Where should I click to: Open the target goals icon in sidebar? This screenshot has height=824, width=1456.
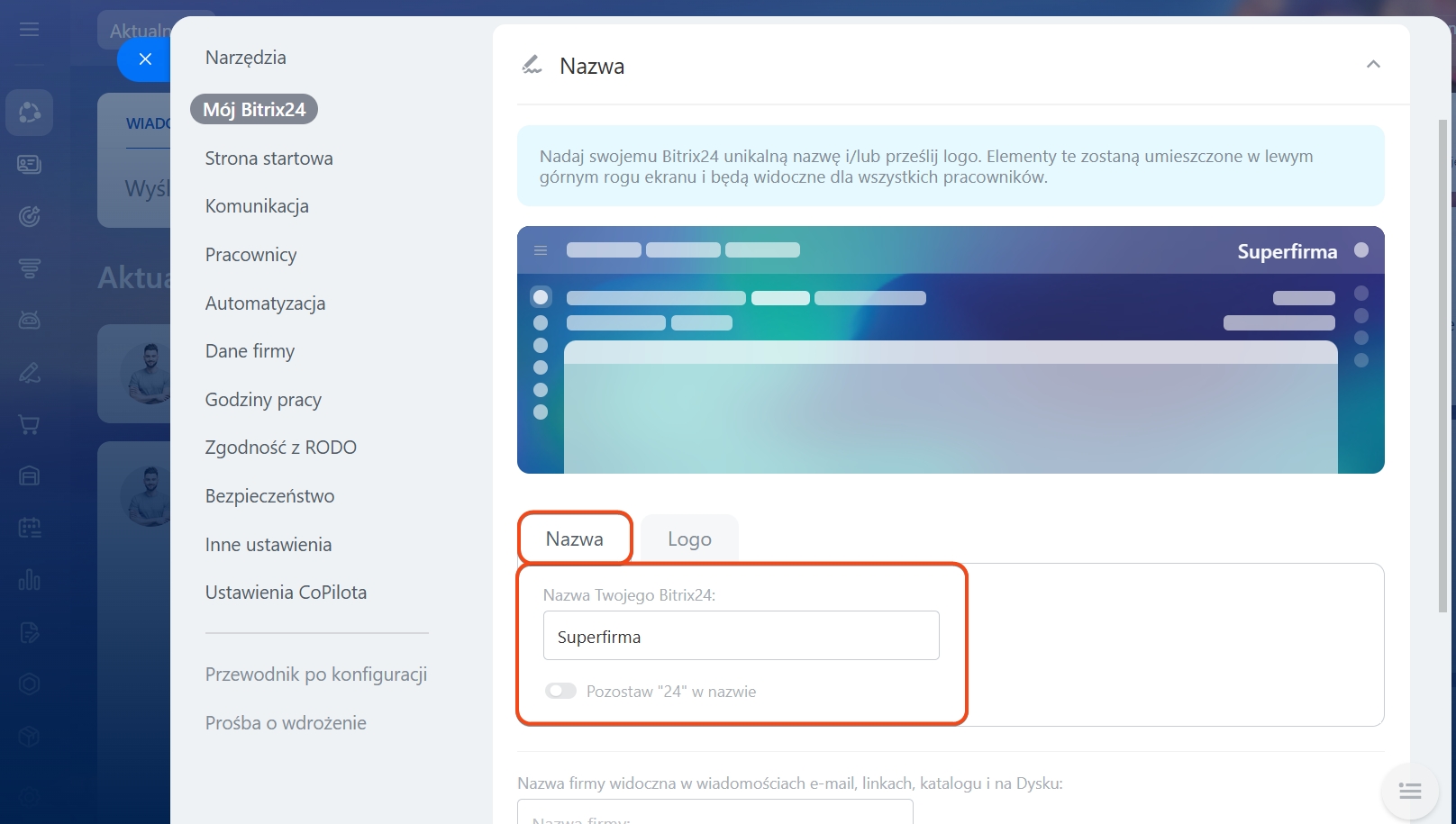tap(30, 216)
